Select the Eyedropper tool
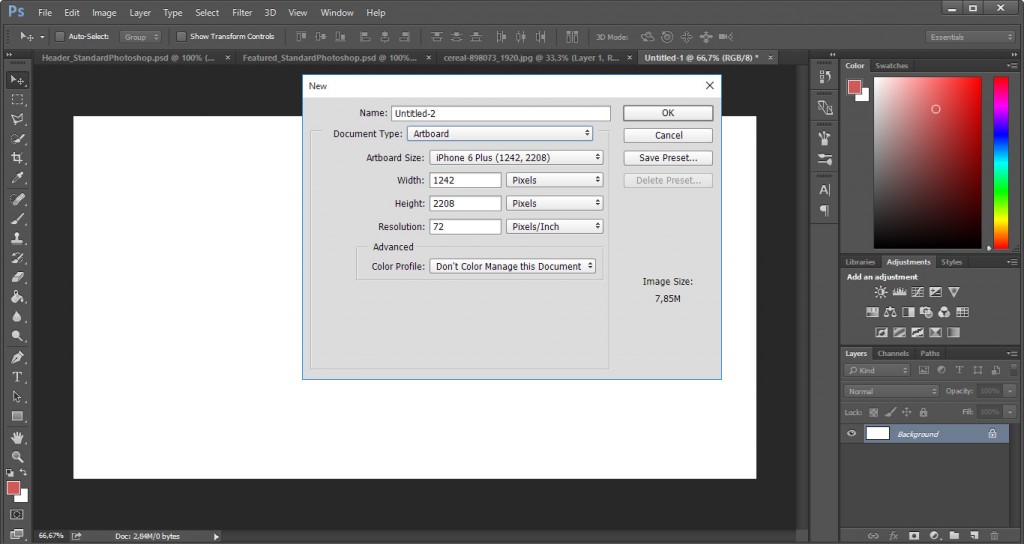 [17, 178]
